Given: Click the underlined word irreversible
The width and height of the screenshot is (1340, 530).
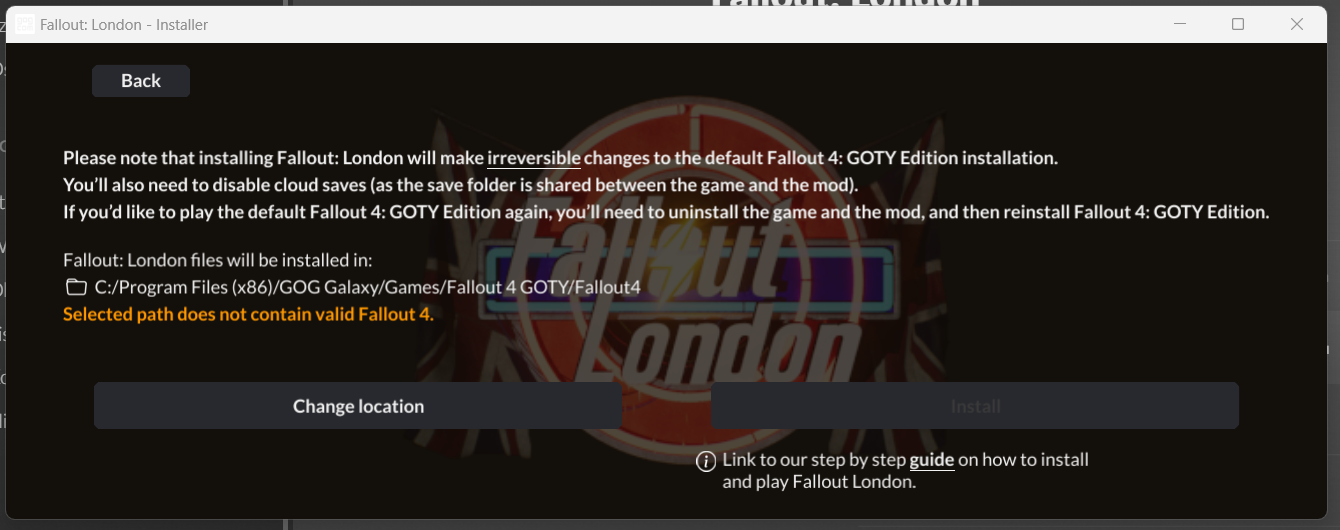Looking at the screenshot, I should click(534, 158).
